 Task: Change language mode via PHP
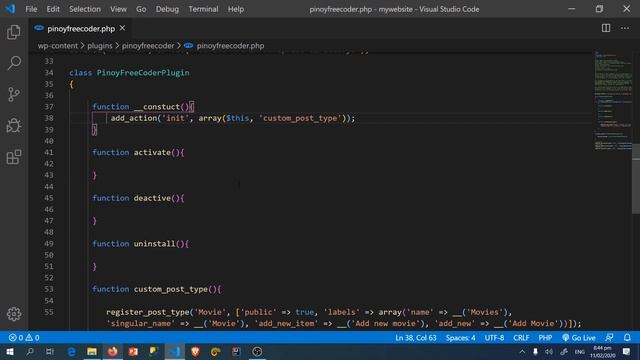pos(545,338)
